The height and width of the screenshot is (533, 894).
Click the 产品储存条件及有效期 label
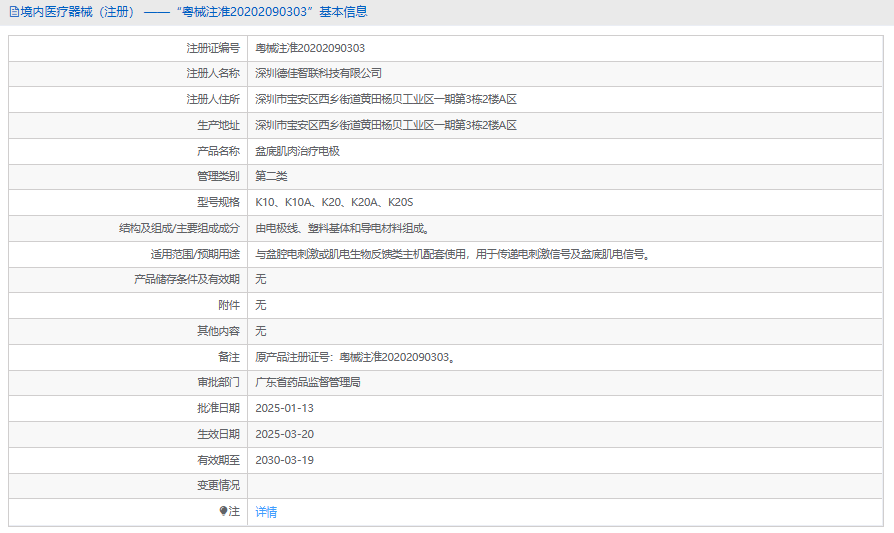pyautogui.click(x=187, y=279)
